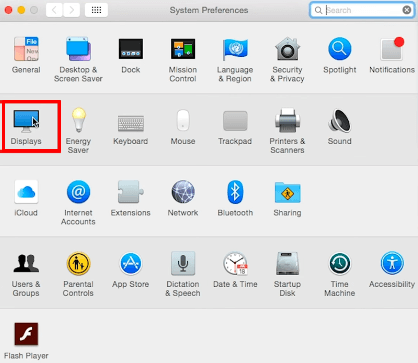Go back with the left arrow button
This screenshot has height=363, width=418.
[x=54, y=10]
